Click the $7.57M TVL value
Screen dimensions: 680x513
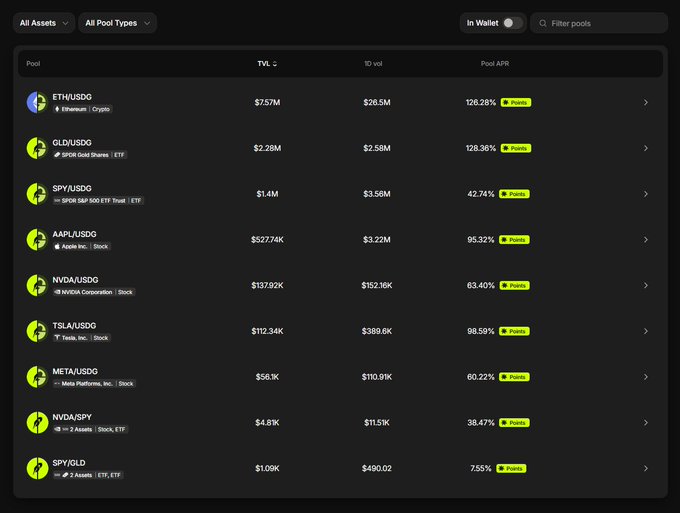[267, 102]
